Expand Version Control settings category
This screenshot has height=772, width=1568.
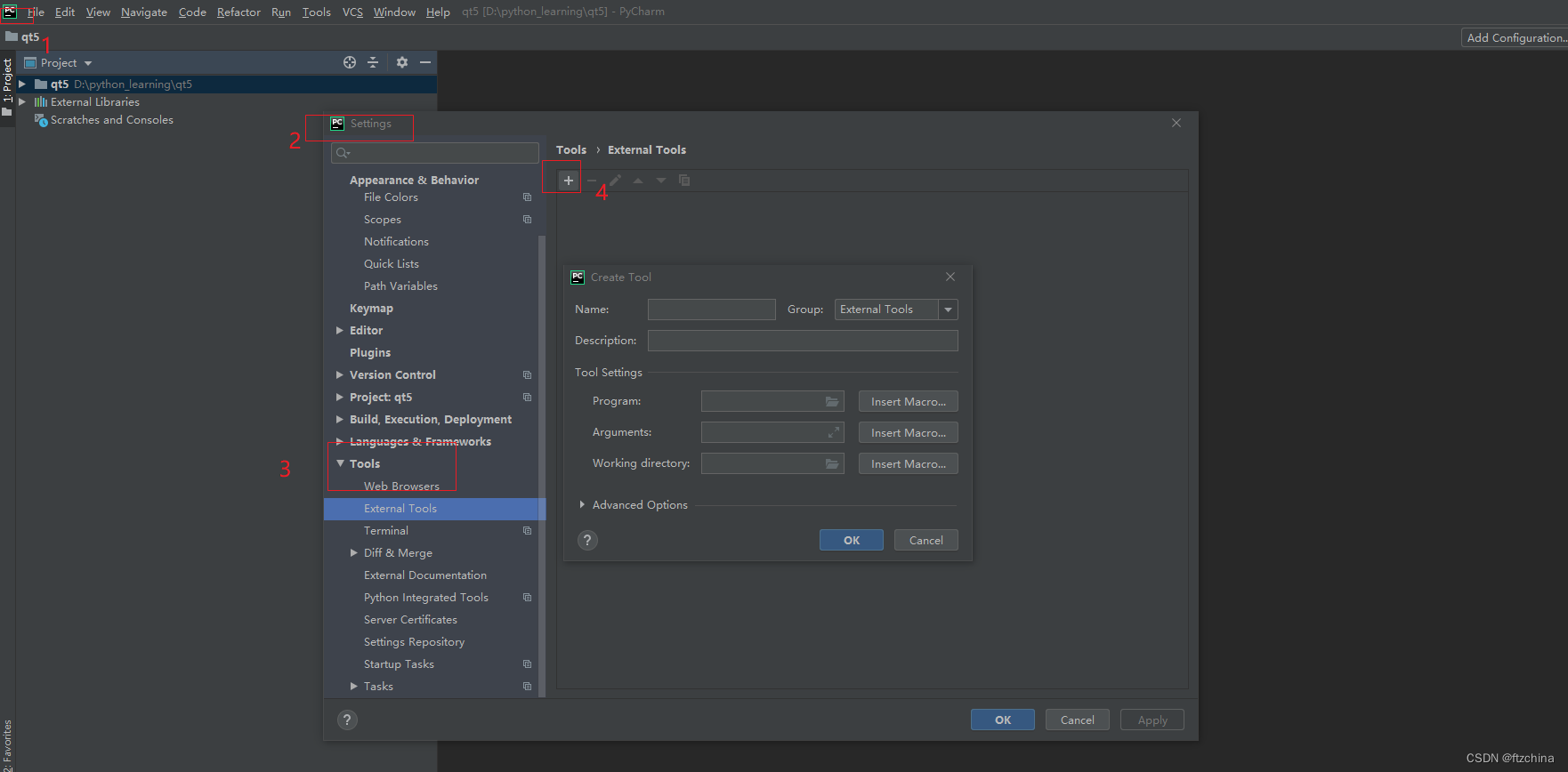pyautogui.click(x=339, y=374)
